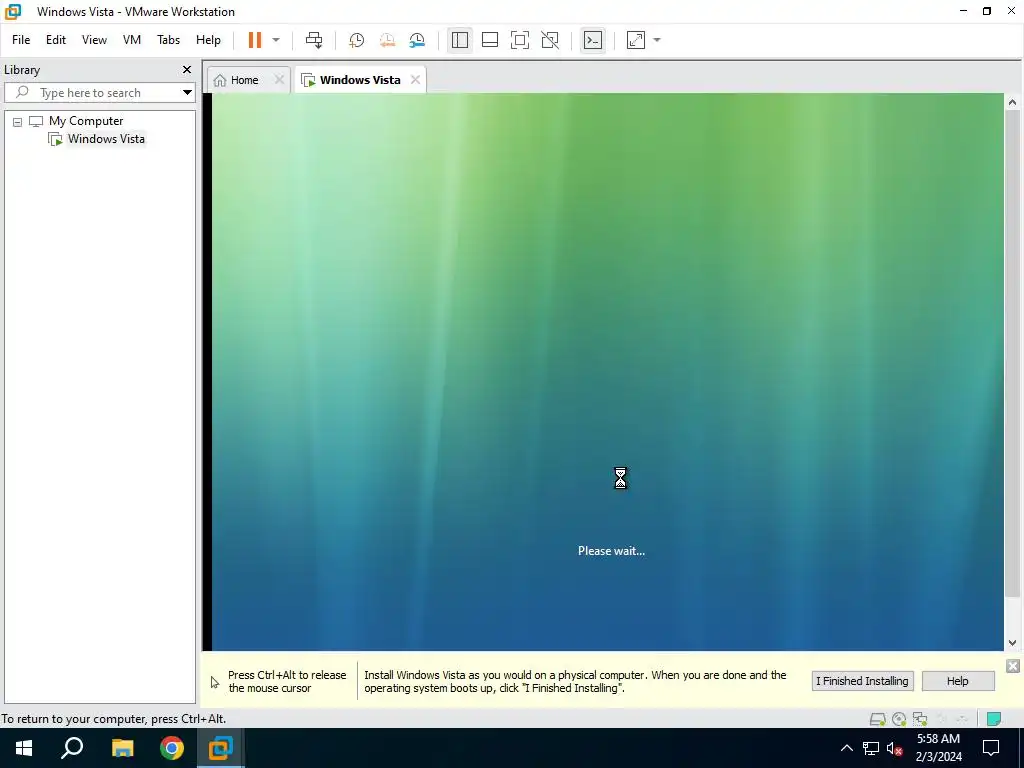
Task: Open the Help menu
Action: (208, 40)
